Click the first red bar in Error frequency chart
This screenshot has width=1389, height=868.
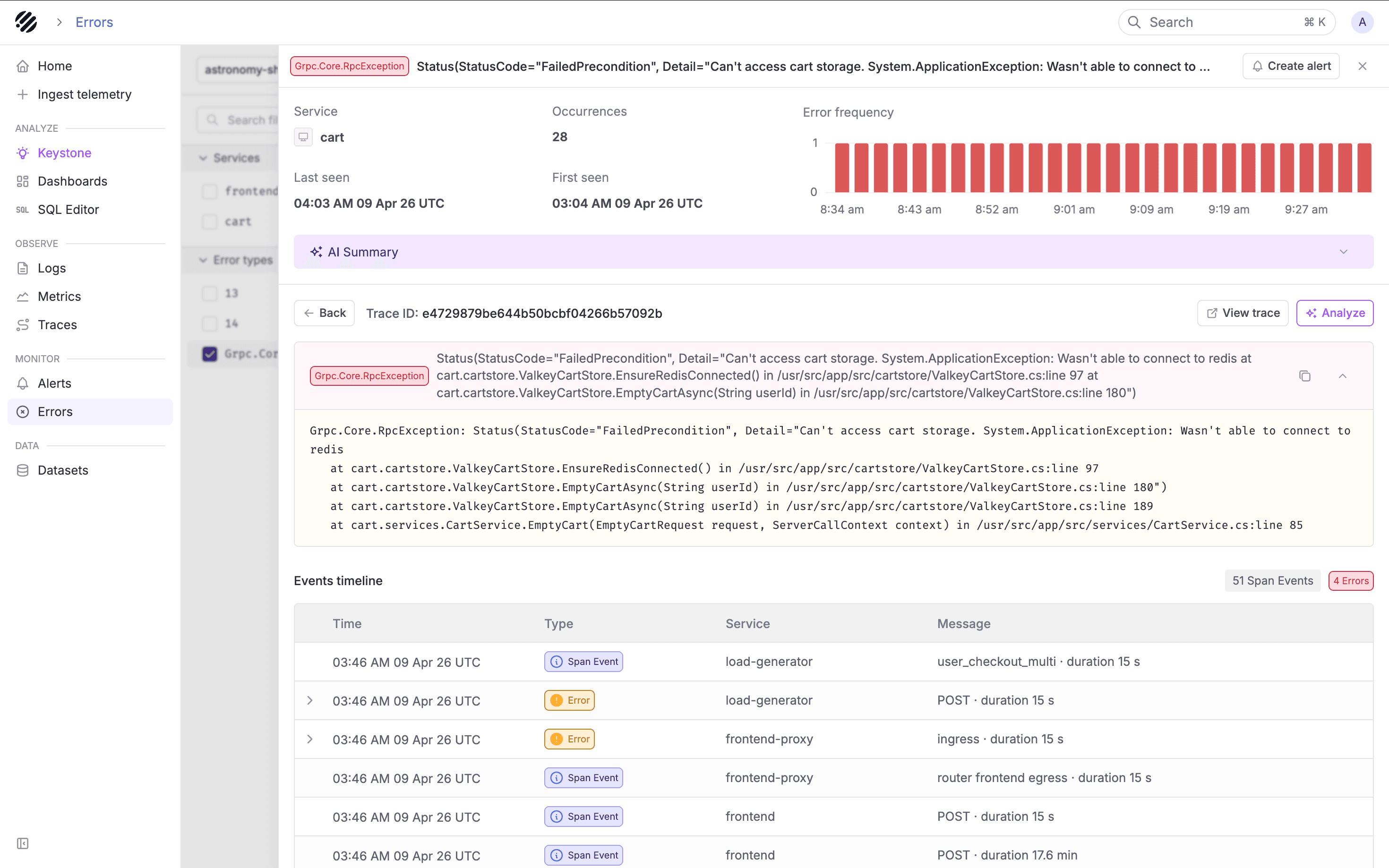[842, 168]
